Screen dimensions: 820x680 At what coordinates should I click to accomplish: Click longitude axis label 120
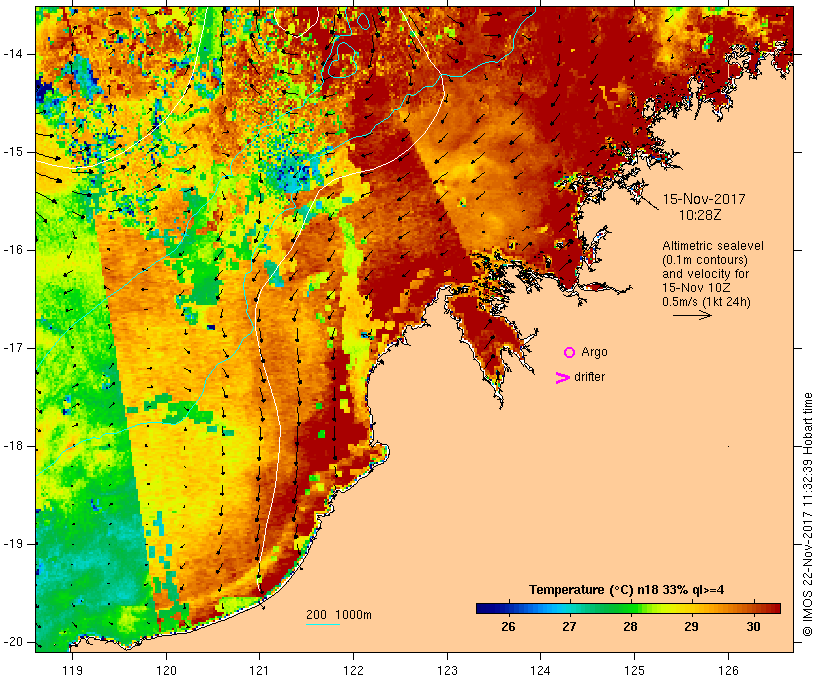[166, 670]
